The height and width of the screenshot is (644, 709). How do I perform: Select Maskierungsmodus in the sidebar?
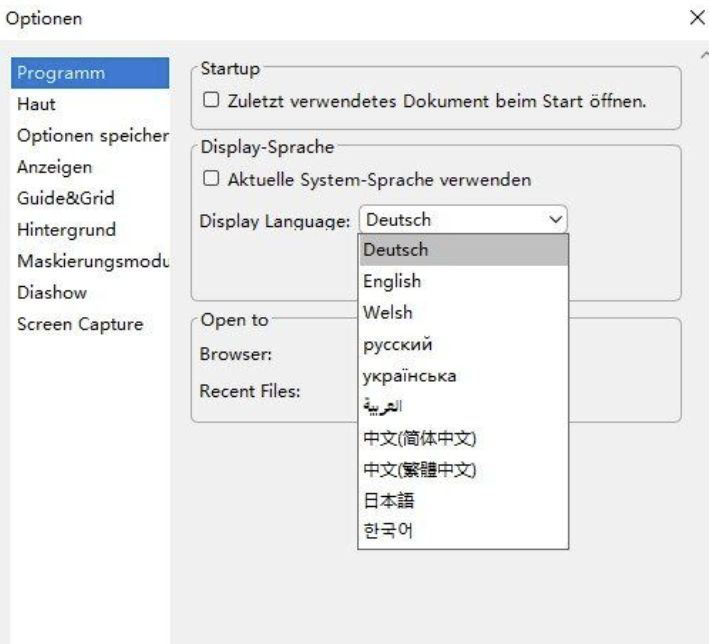pyautogui.click(x=90, y=261)
